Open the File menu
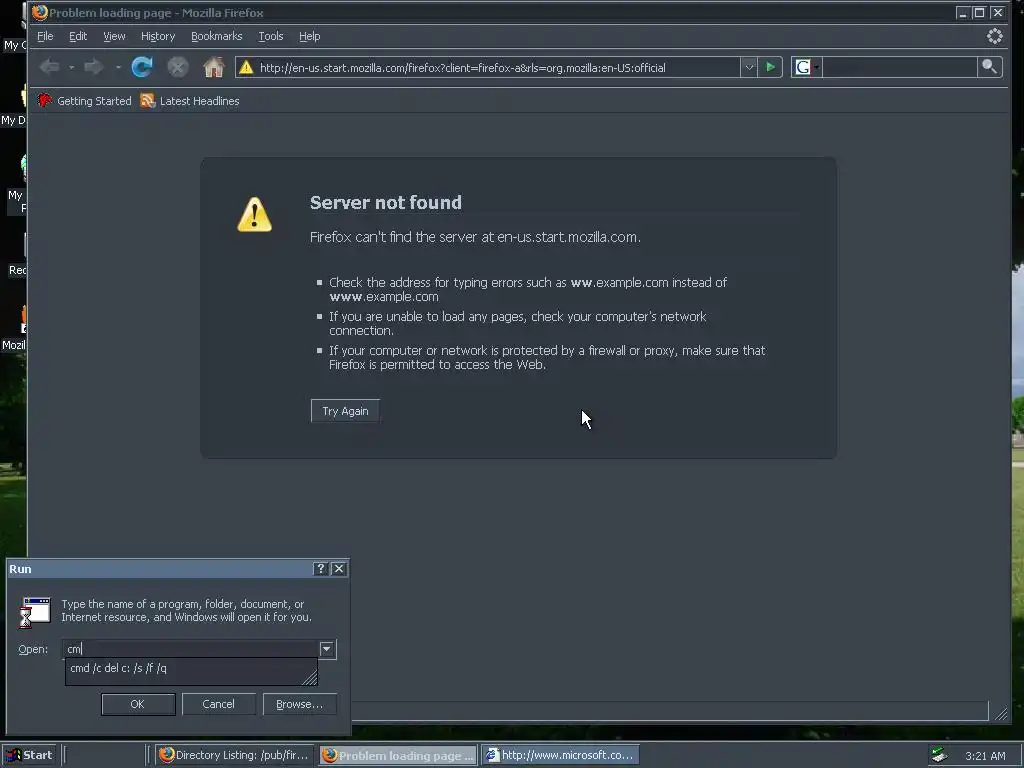 45,37
